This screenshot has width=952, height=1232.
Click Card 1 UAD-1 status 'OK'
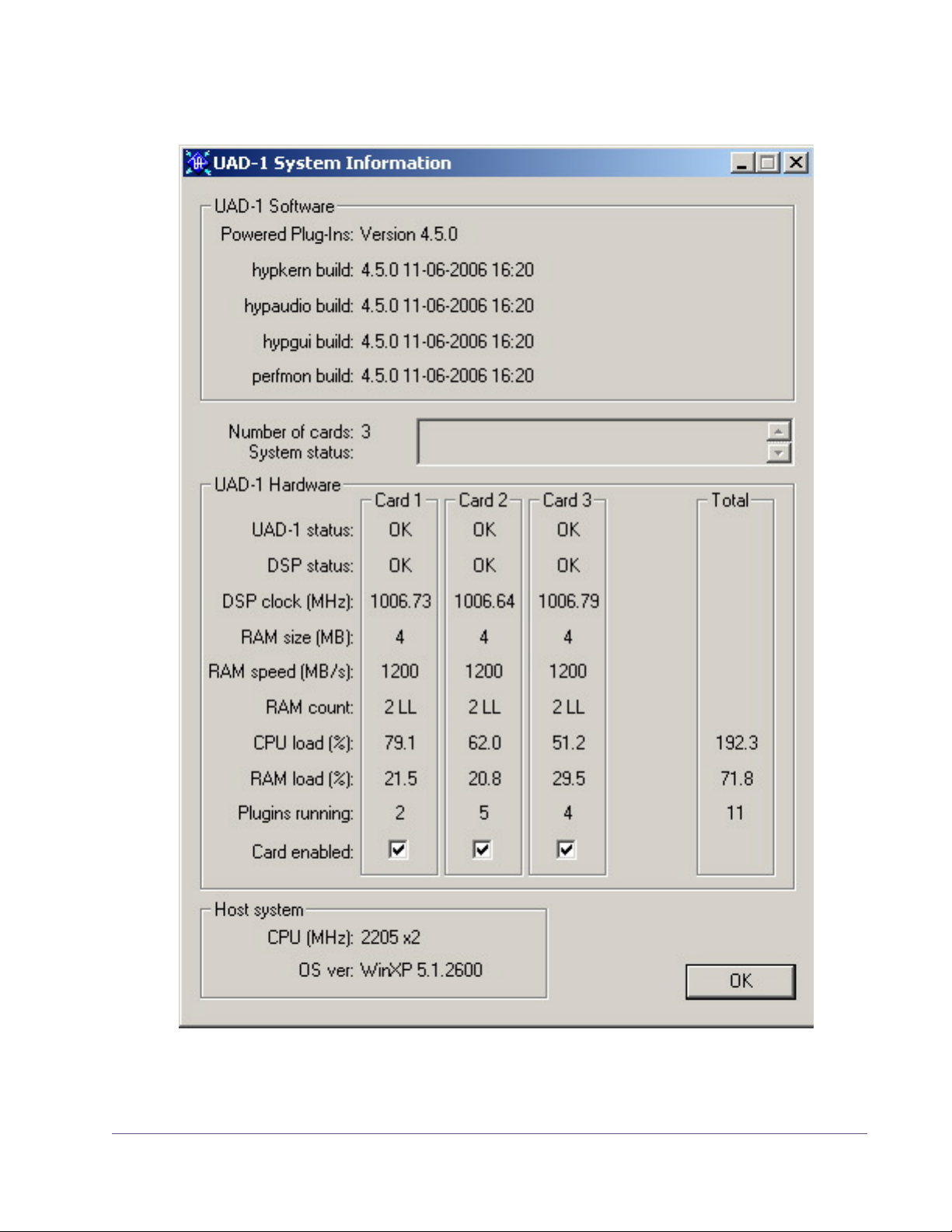point(400,529)
